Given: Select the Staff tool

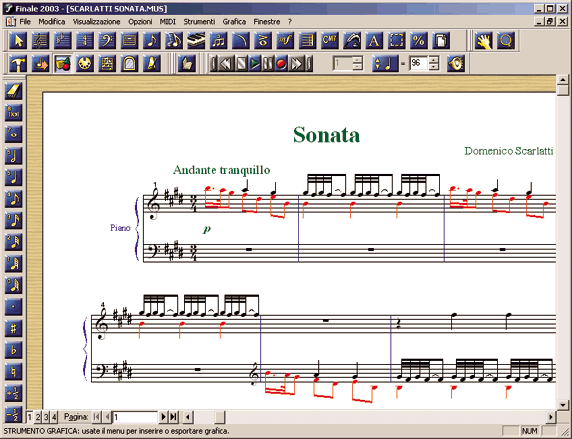Looking at the screenshot, I should click(40, 41).
